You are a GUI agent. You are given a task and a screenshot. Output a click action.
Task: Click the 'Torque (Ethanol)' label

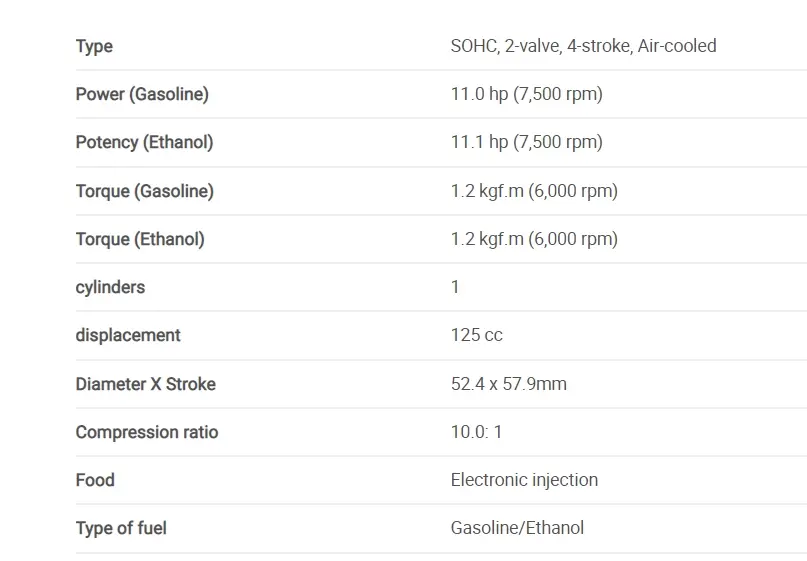pos(140,239)
